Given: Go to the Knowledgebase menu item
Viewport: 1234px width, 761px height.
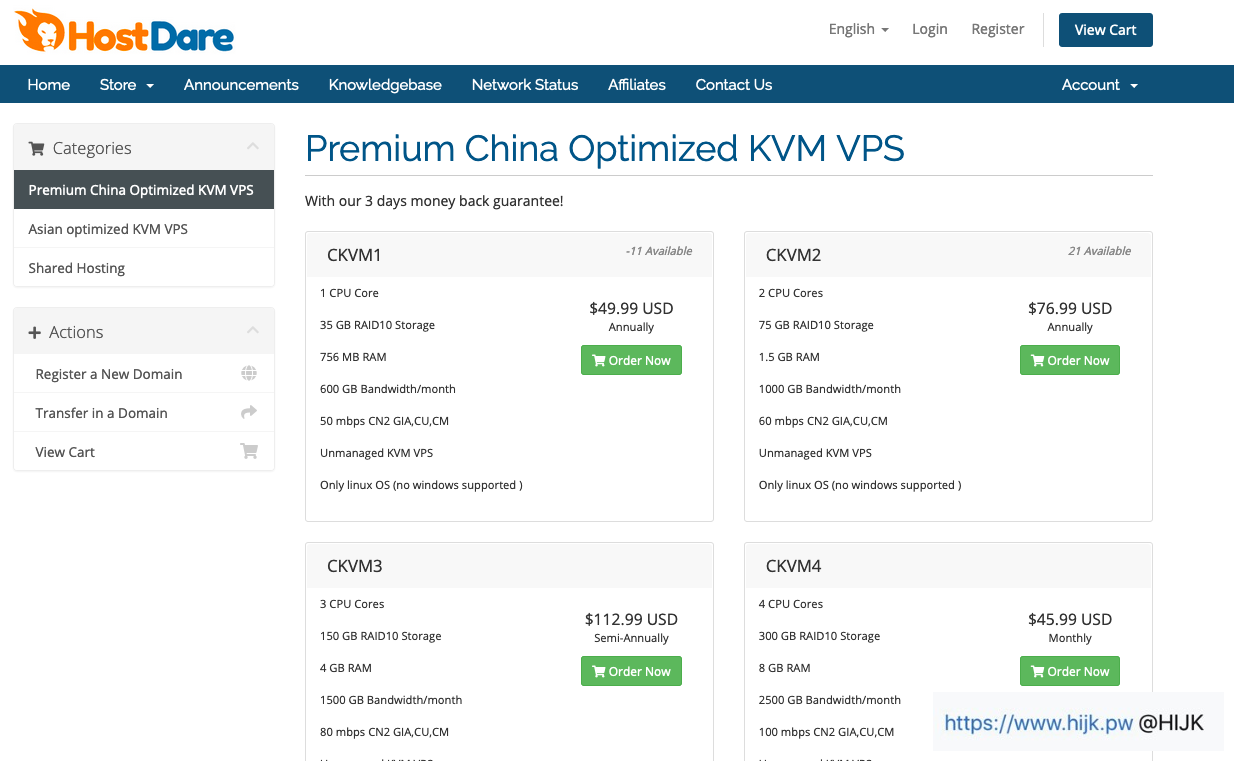Looking at the screenshot, I should (385, 85).
